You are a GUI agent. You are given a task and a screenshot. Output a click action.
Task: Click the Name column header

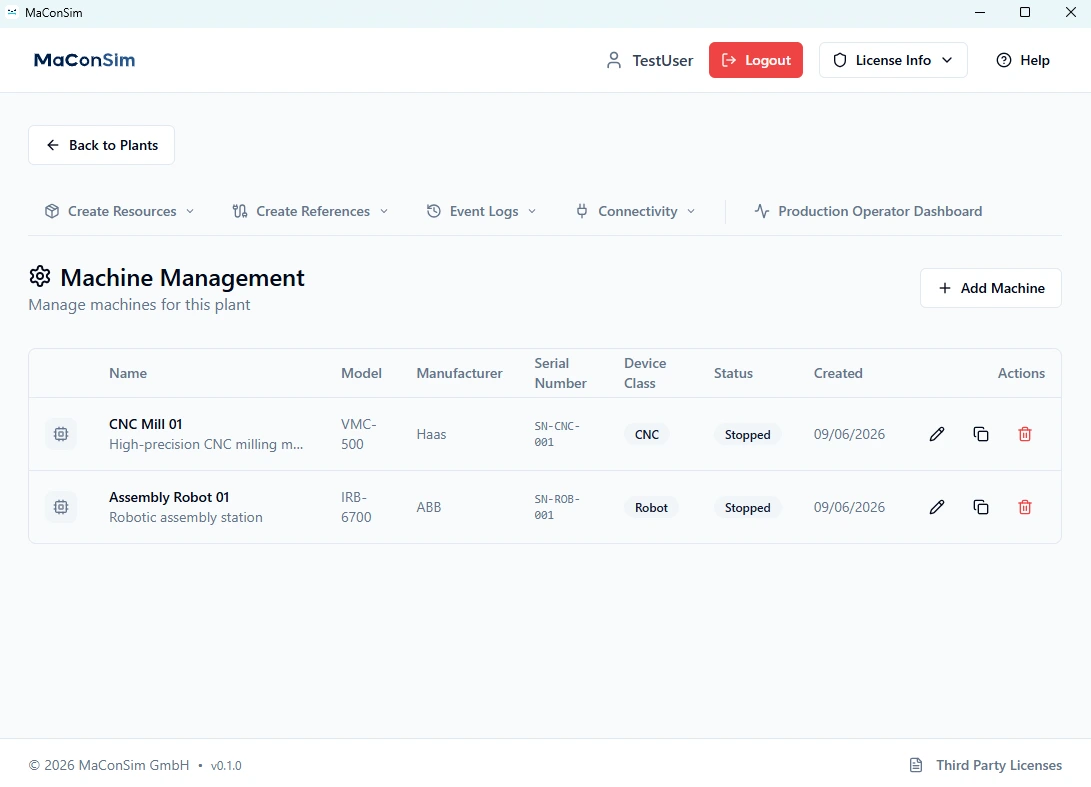coord(128,373)
